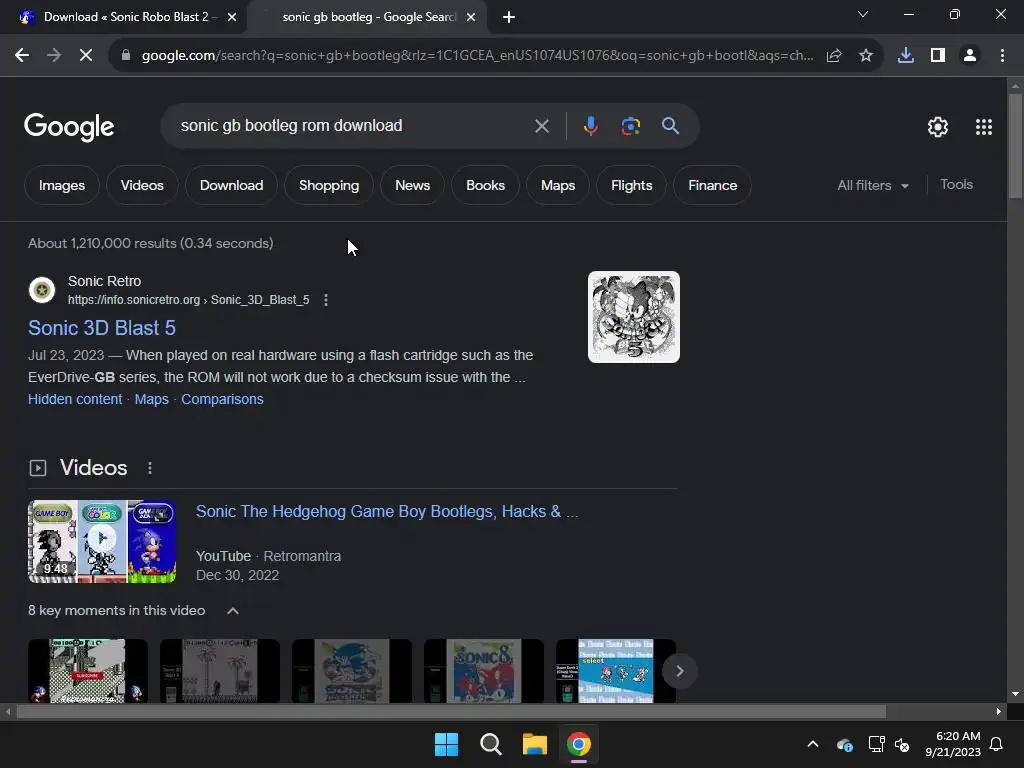Close the Sonic Robo Blast 2 tab

[x=232, y=17]
